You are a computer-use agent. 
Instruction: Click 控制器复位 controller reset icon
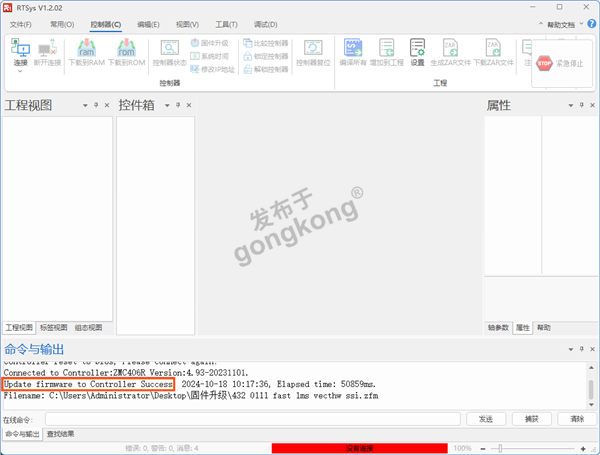coord(313,48)
